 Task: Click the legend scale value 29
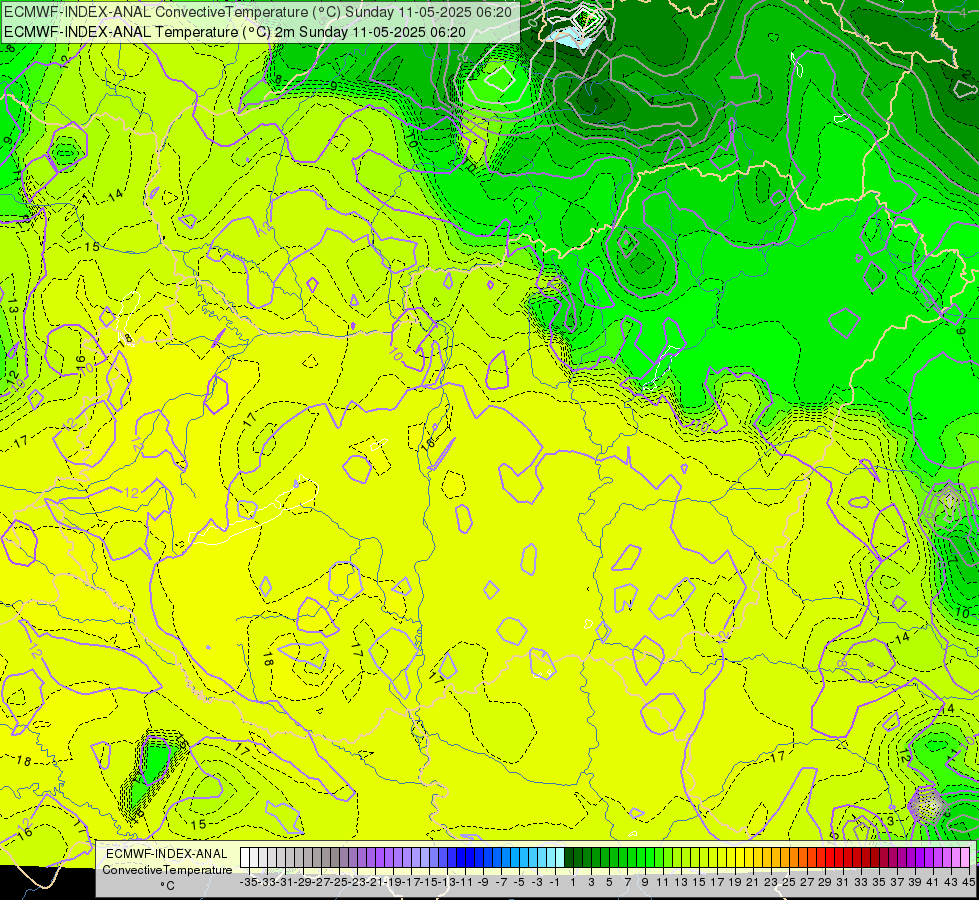(x=825, y=882)
